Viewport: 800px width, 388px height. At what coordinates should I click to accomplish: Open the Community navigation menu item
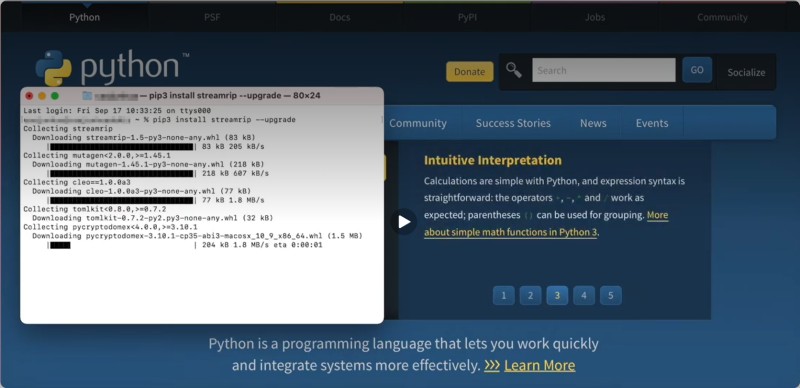tap(418, 123)
